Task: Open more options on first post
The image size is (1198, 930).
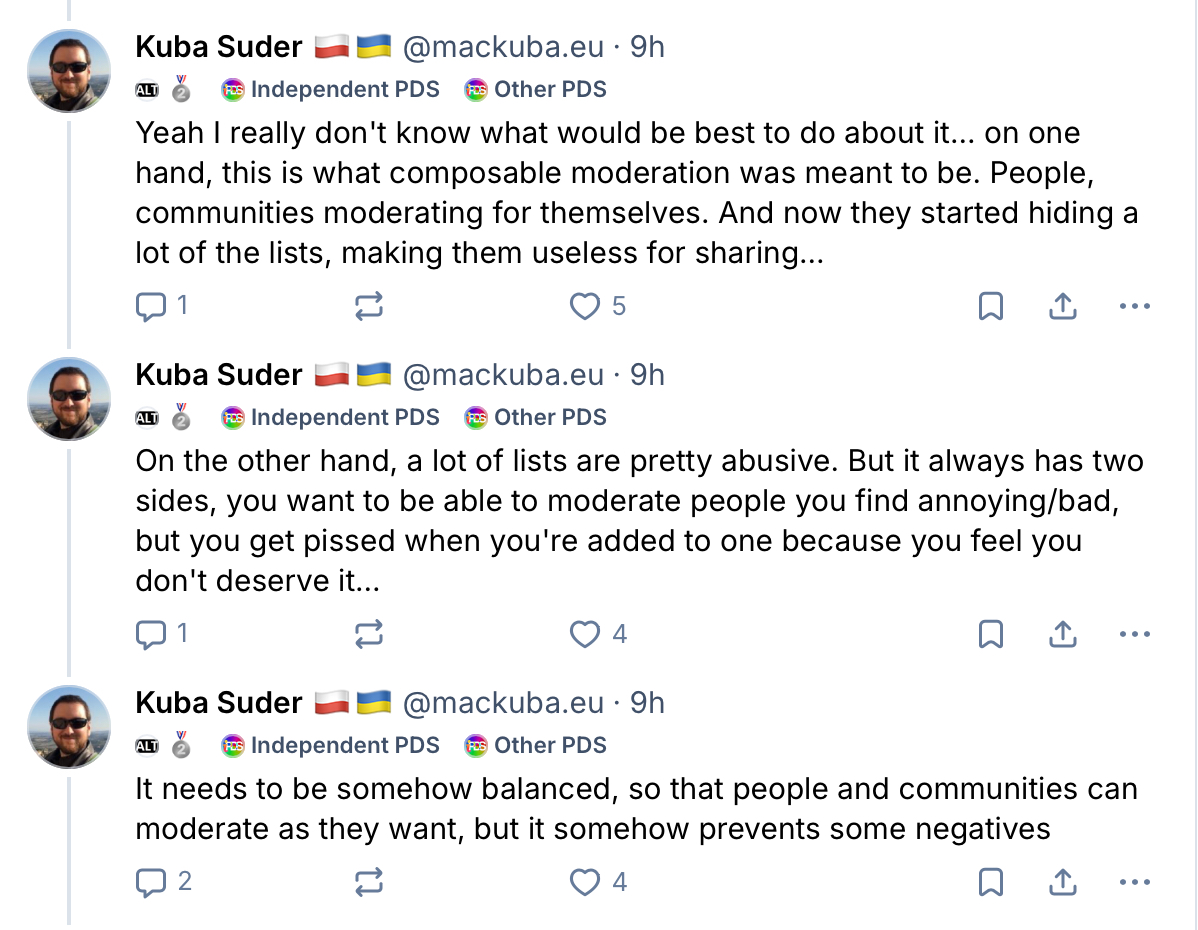Action: (x=1135, y=306)
